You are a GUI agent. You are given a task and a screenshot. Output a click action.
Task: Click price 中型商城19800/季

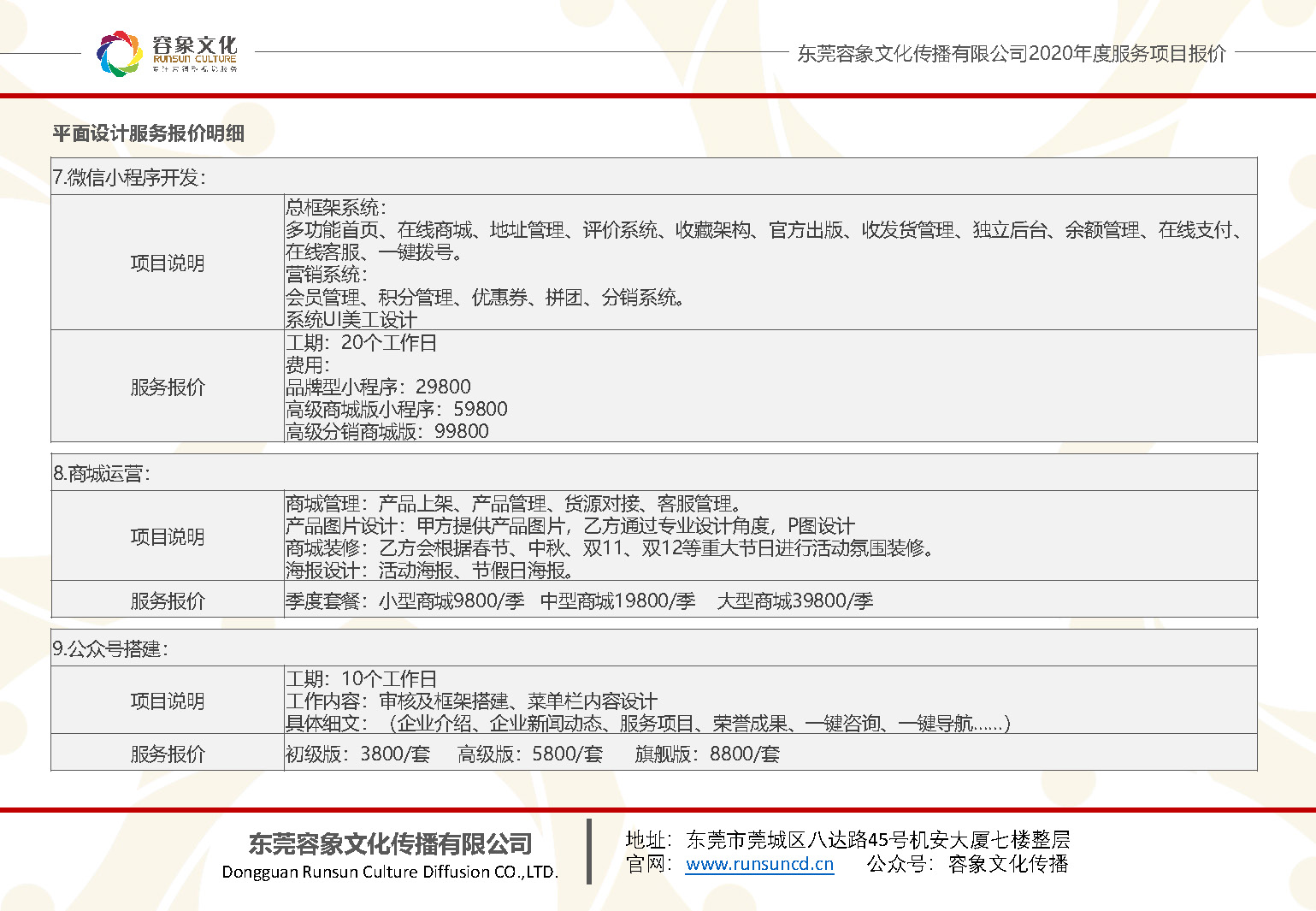[618, 600]
